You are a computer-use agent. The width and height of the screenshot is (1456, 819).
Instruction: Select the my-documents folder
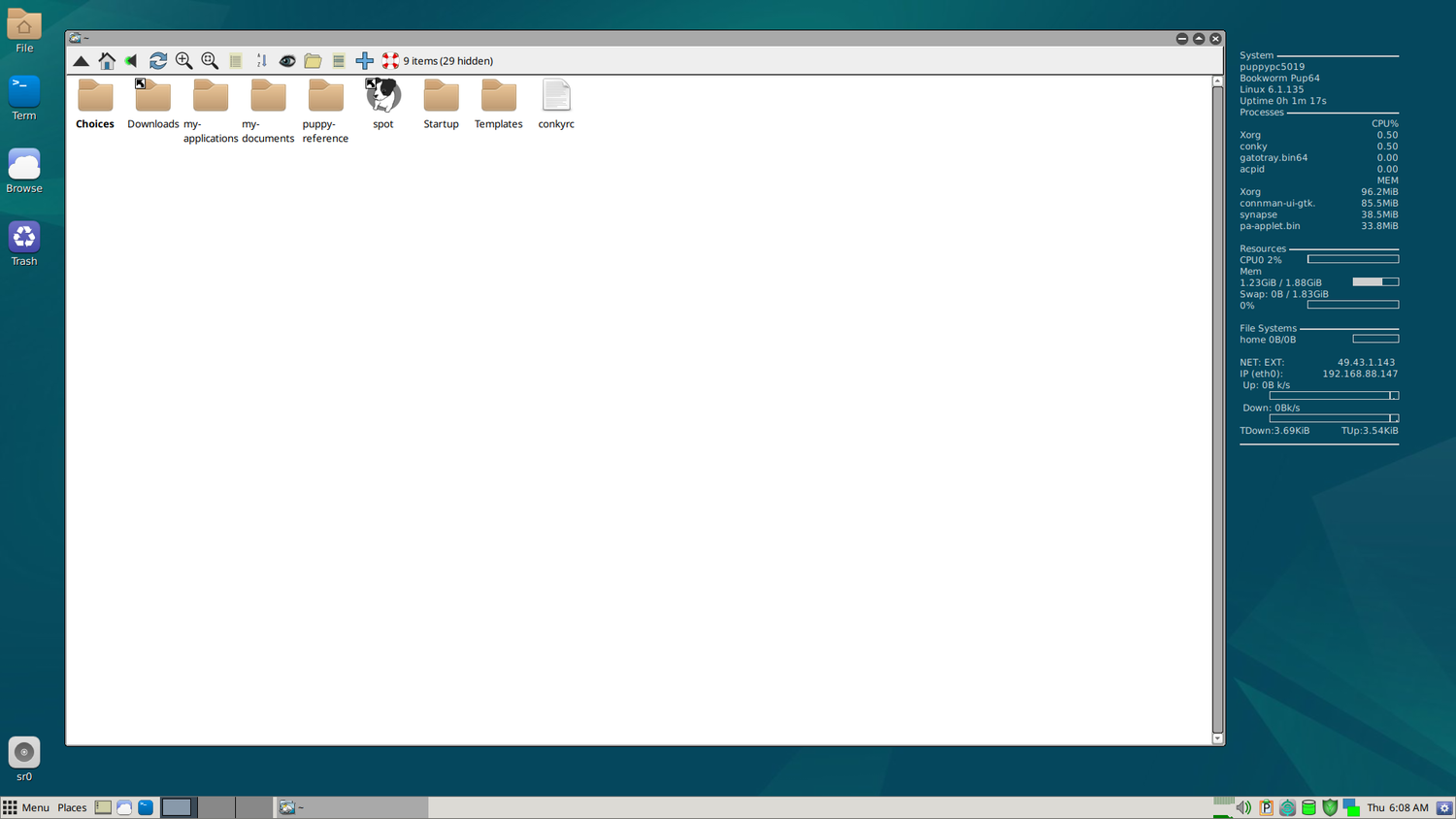point(268,112)
